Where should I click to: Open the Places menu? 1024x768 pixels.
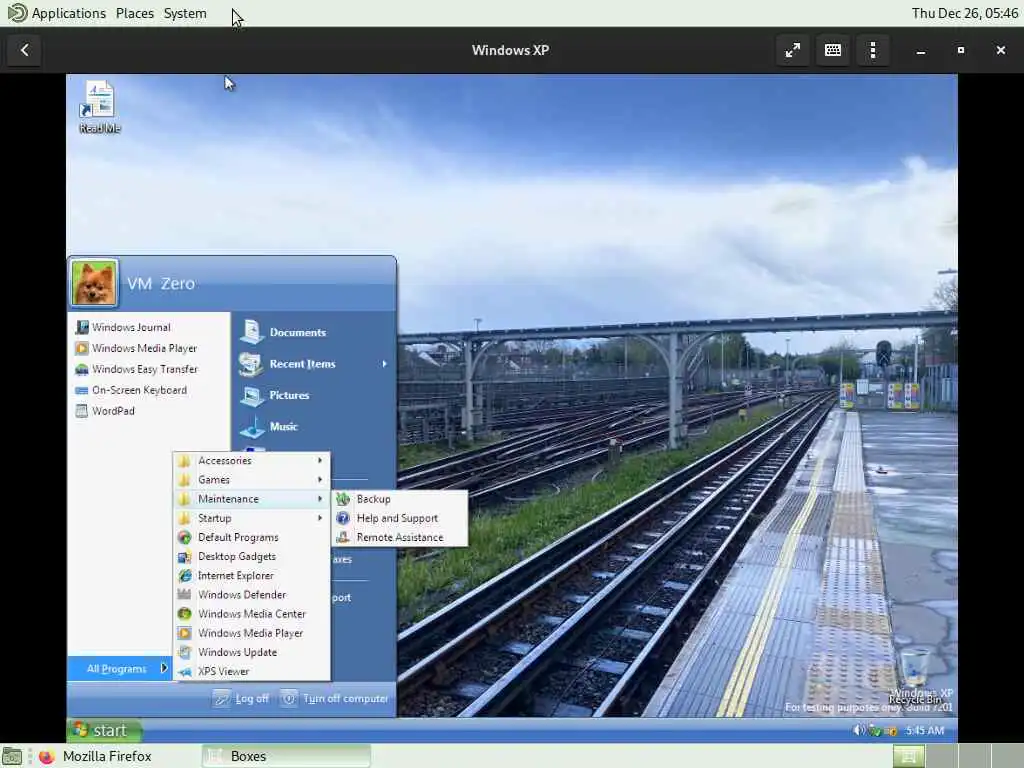tap(135, 13)
